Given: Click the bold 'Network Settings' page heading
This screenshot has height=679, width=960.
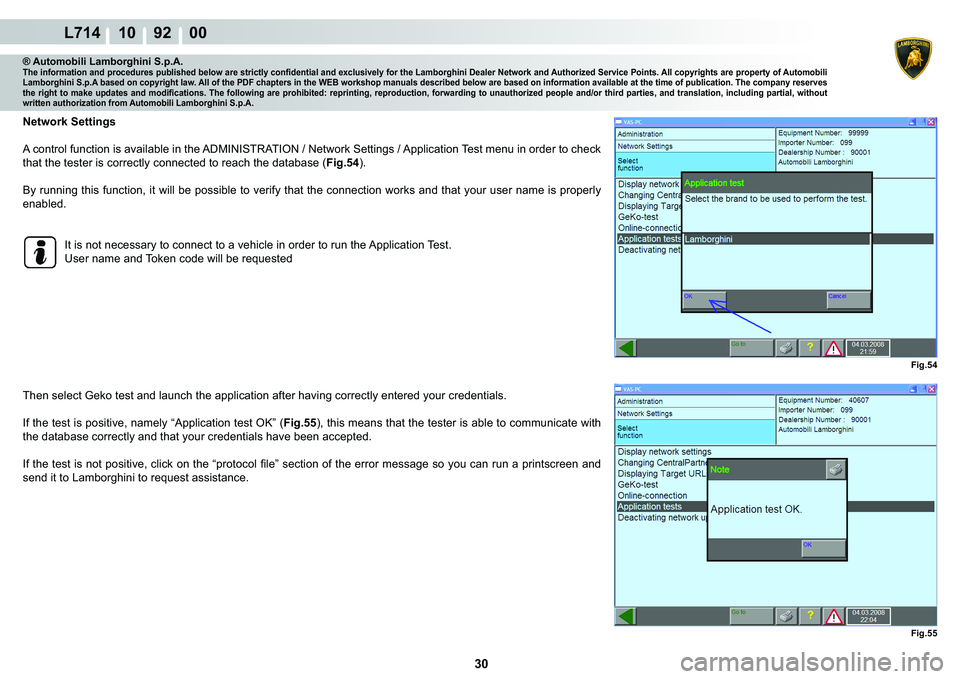Looking at the screenshot, I should 69,122.
